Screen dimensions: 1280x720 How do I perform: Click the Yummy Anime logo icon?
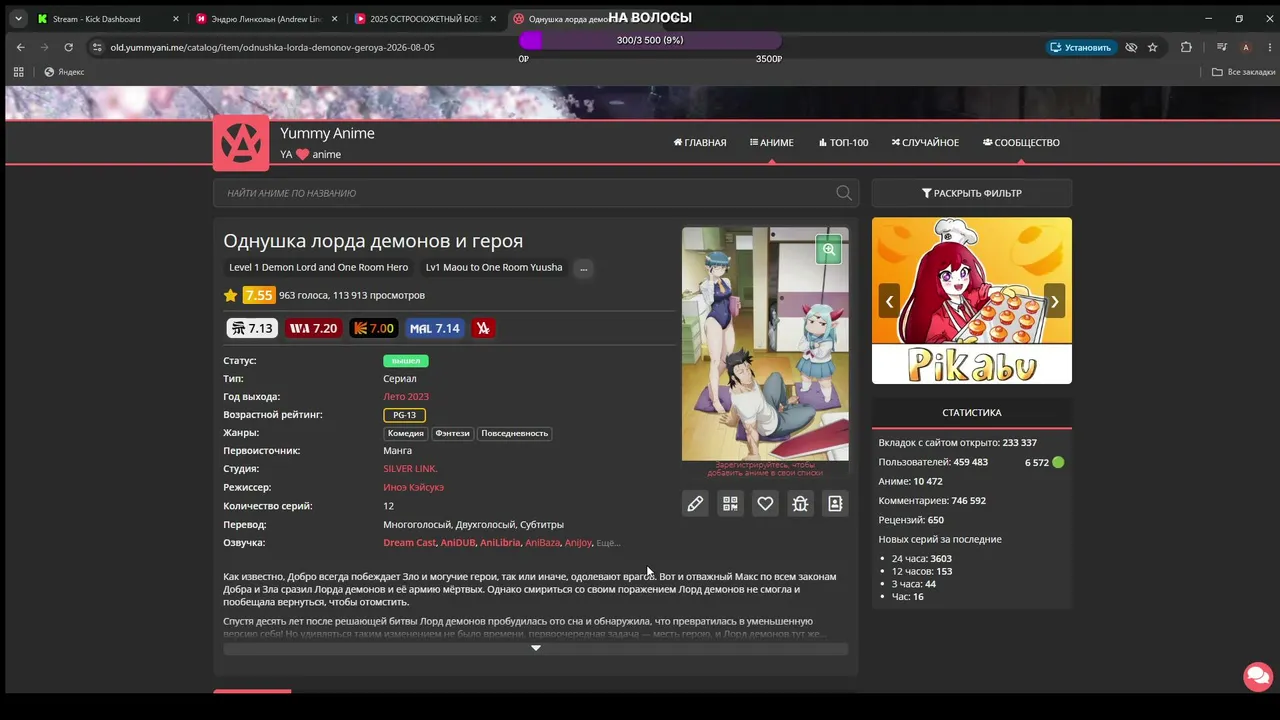click(x=241, y=143)
